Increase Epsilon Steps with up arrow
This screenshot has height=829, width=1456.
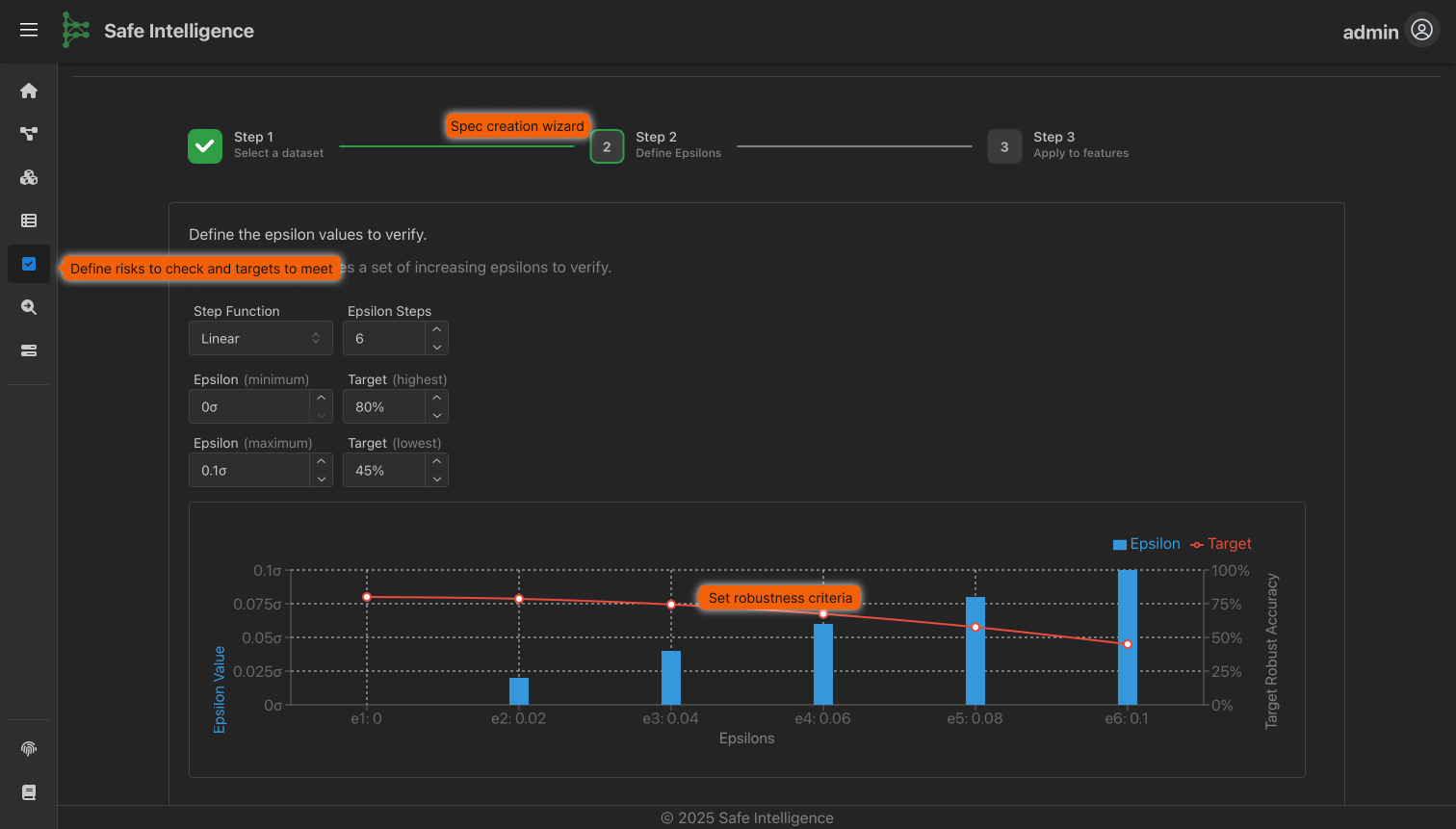(437, 330)
